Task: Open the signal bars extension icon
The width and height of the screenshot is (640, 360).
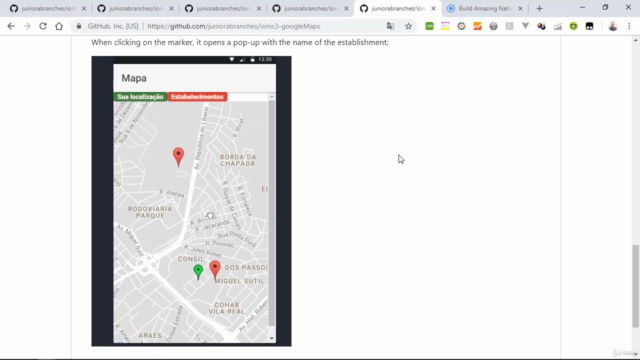Action: coord(558,26)
